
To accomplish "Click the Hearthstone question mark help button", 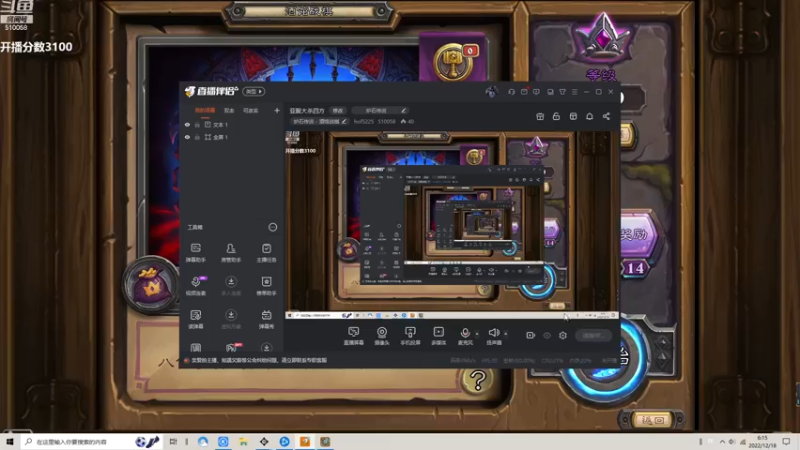I will (x=478, y=380).
